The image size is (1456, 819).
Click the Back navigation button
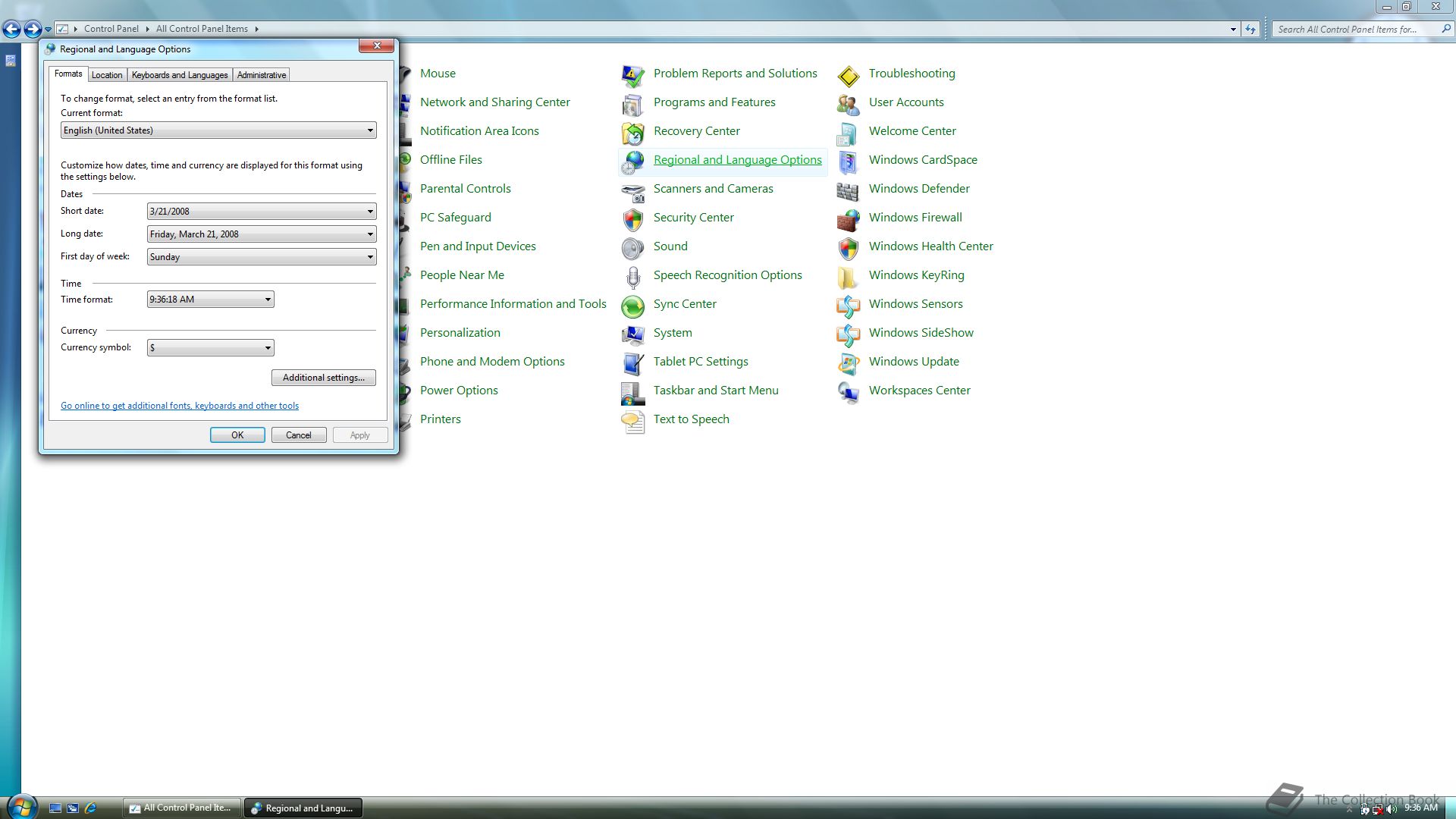click(11, 30)
